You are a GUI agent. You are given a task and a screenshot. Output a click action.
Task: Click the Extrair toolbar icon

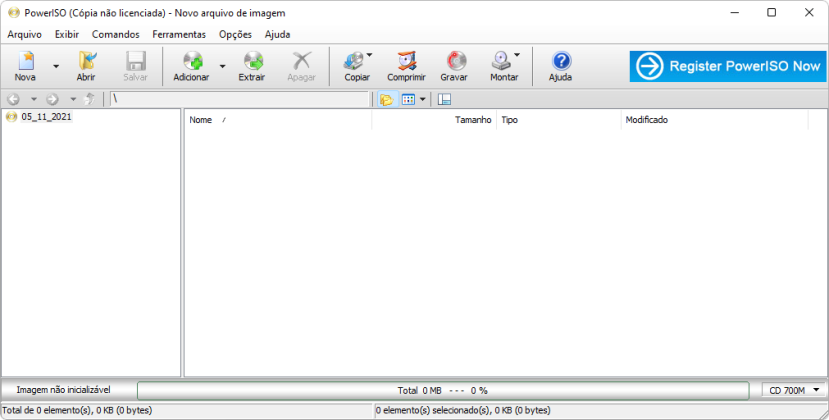pos(252,66)
